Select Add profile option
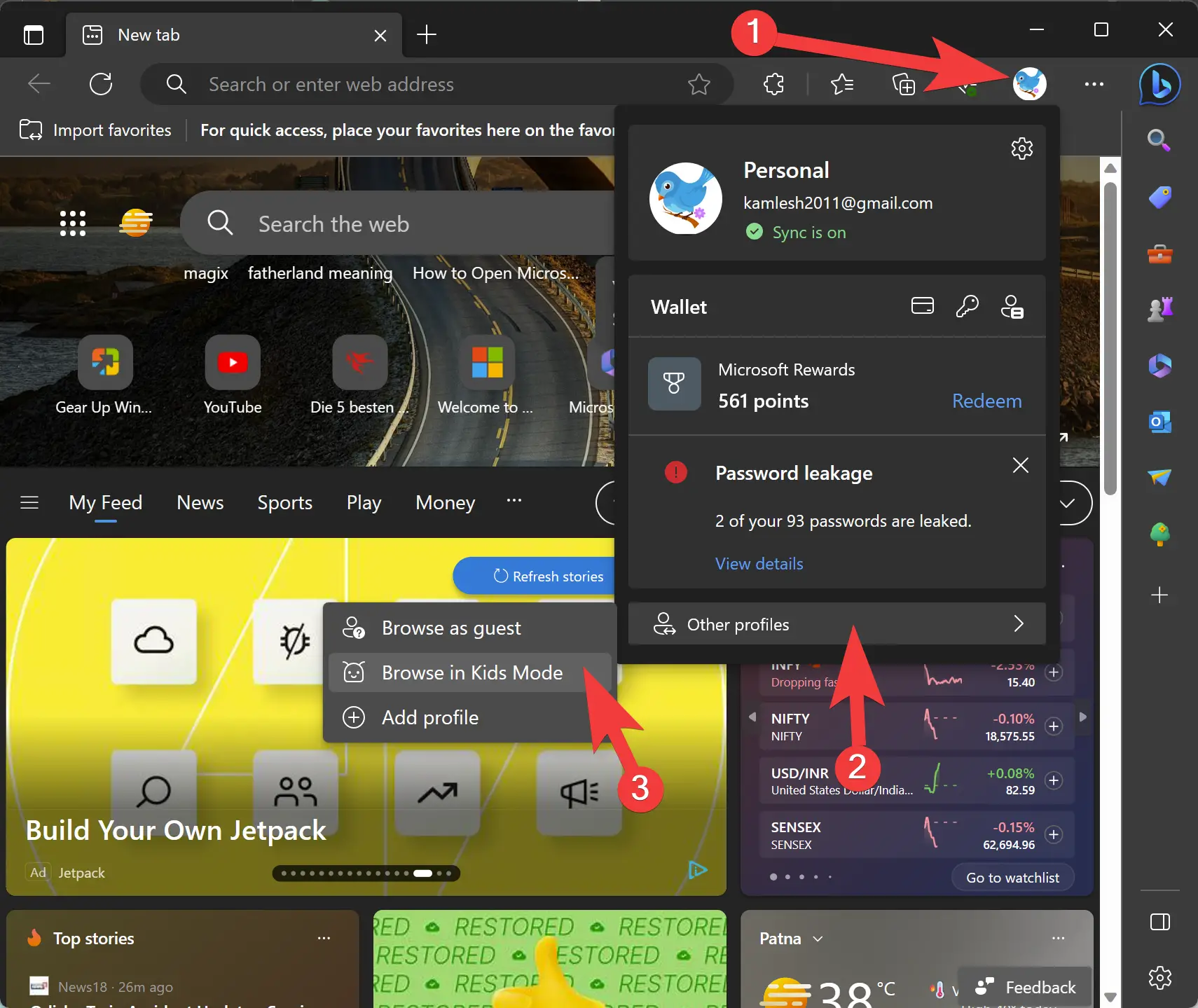1198x1008 pixels. coord(470,717)
